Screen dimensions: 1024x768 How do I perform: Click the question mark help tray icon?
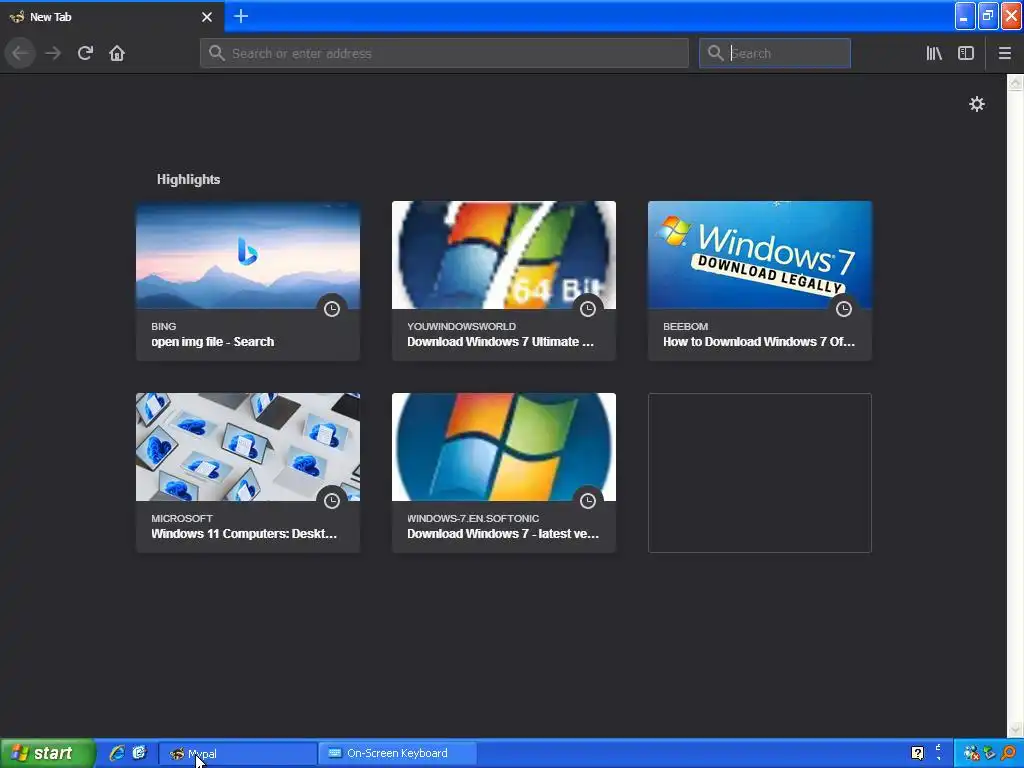[918, 753]
